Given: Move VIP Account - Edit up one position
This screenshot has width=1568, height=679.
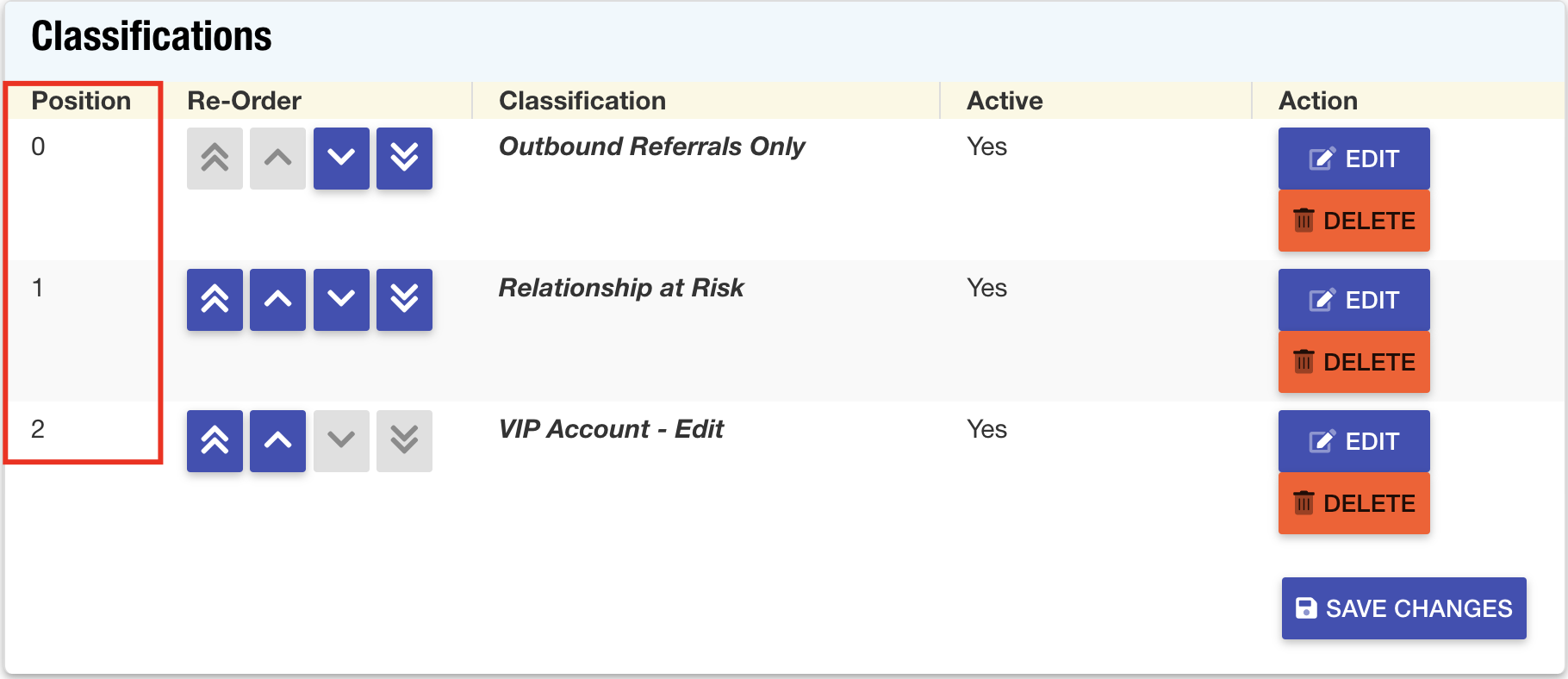Looking at the screenshot, I should tap(277, 441).
